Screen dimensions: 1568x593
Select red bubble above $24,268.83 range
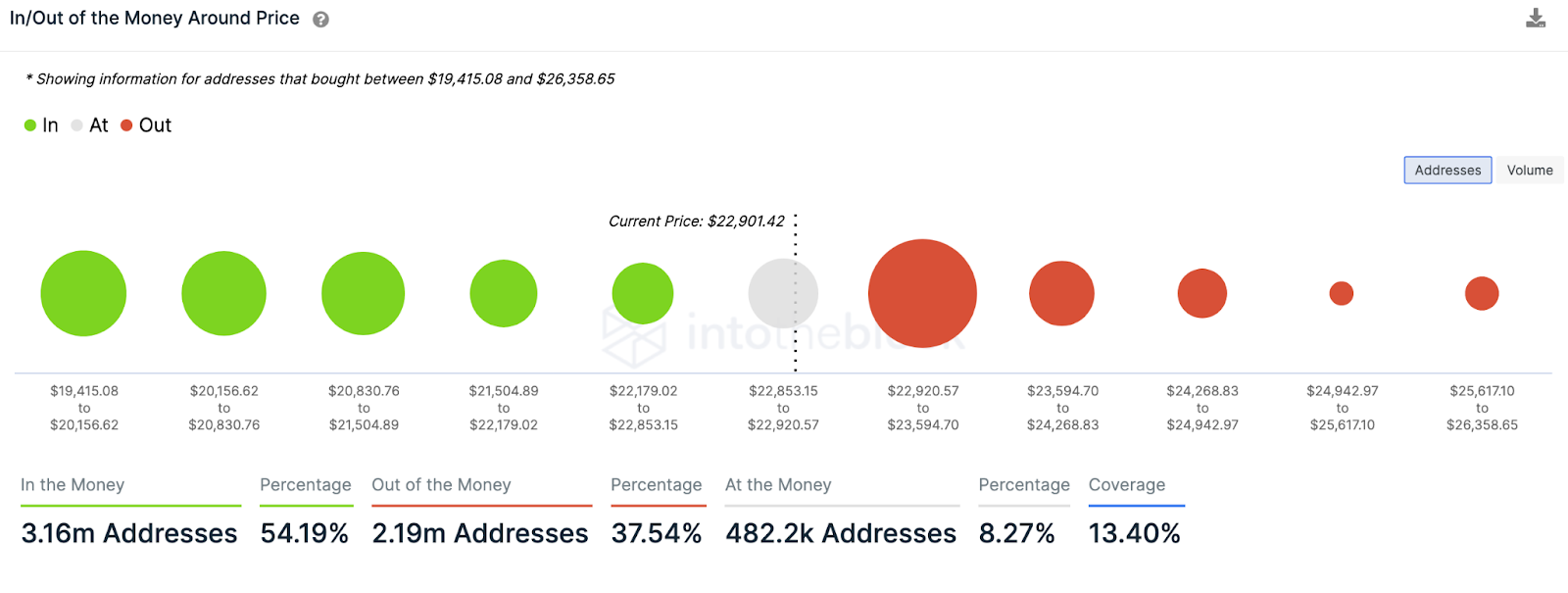1201,293
